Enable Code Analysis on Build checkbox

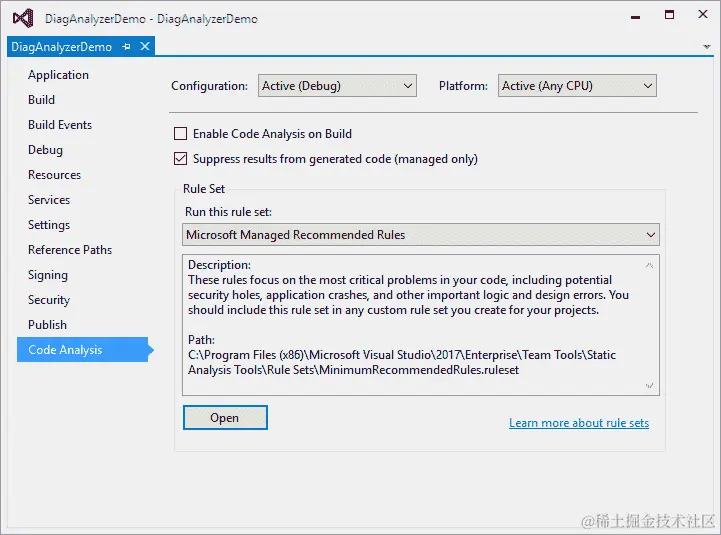pyautogui.click(x=180, y=134)
